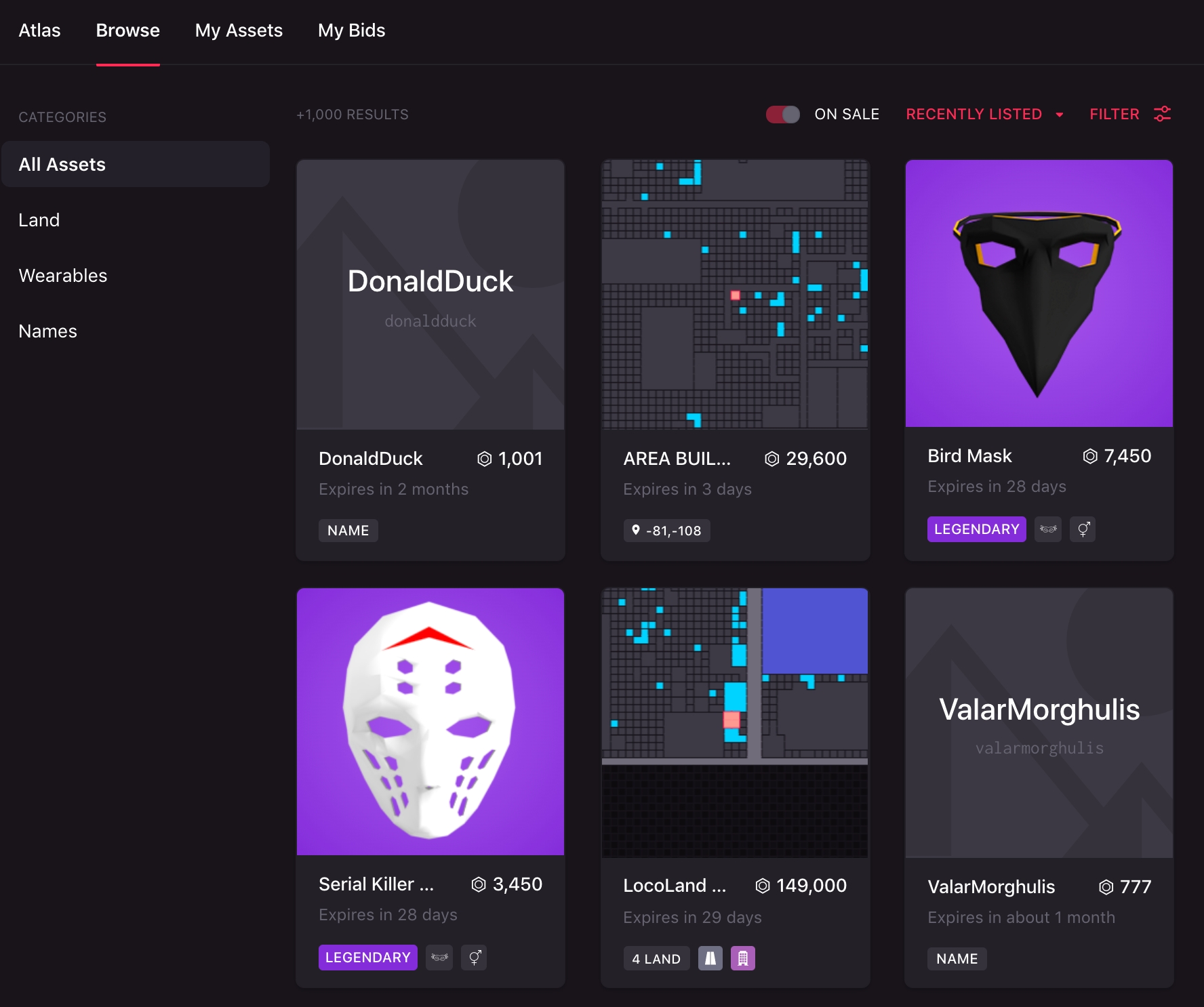Toggle the On Sale switch
Image resolution: width=1204 pixels, height=1007 pixels.
782,115
